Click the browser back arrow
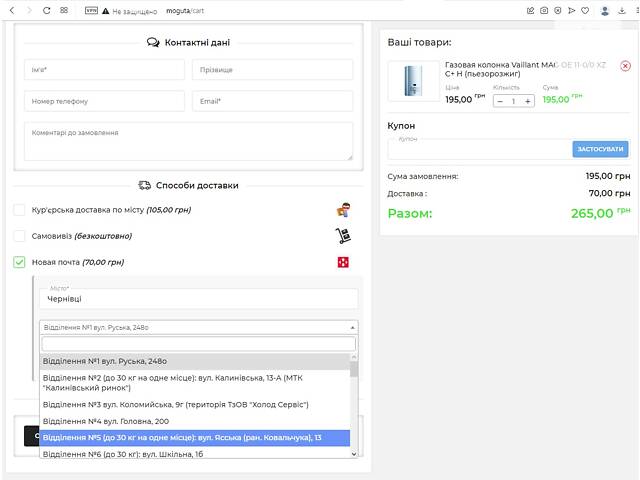The image size is (640, 480). coord(10,10)
